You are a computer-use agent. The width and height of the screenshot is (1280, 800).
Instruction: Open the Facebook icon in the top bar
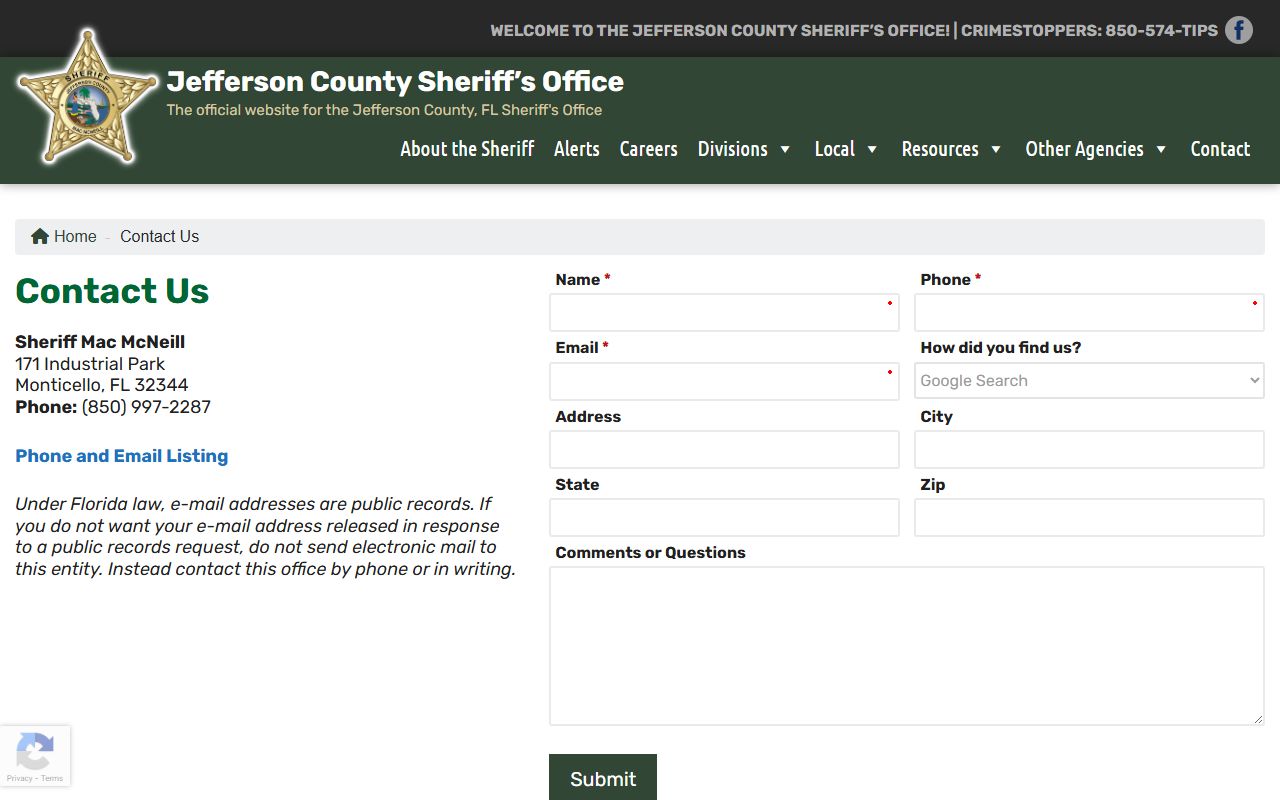(x=1239, y=30)
